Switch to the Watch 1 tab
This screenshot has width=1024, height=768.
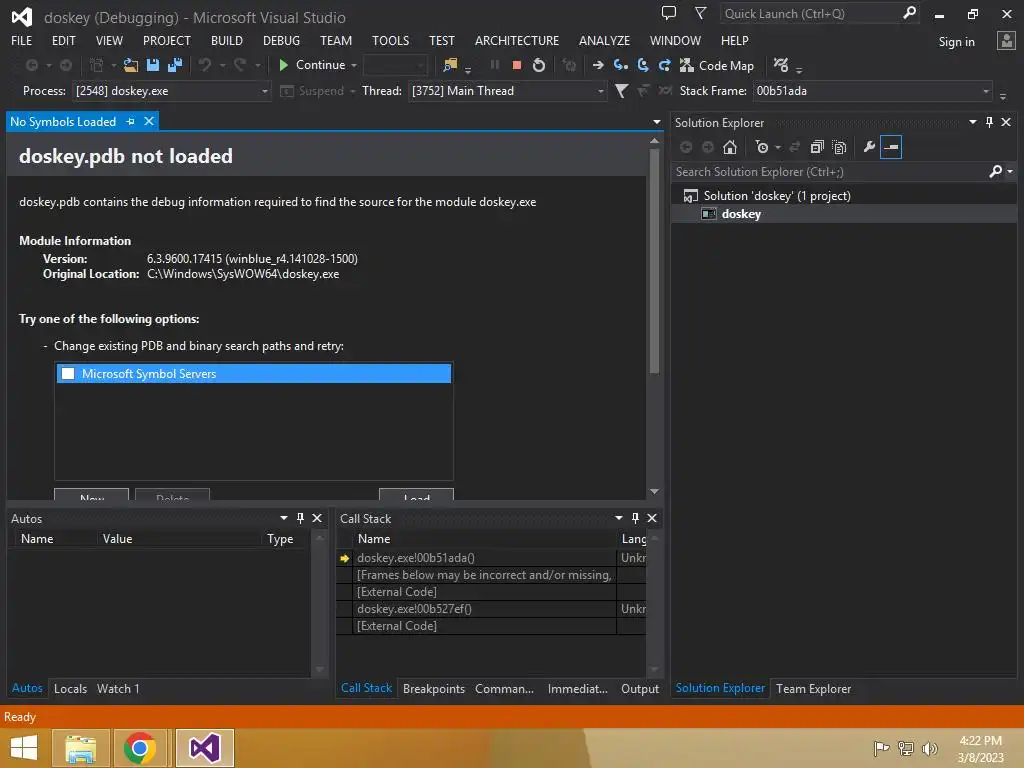pos(118,688)
